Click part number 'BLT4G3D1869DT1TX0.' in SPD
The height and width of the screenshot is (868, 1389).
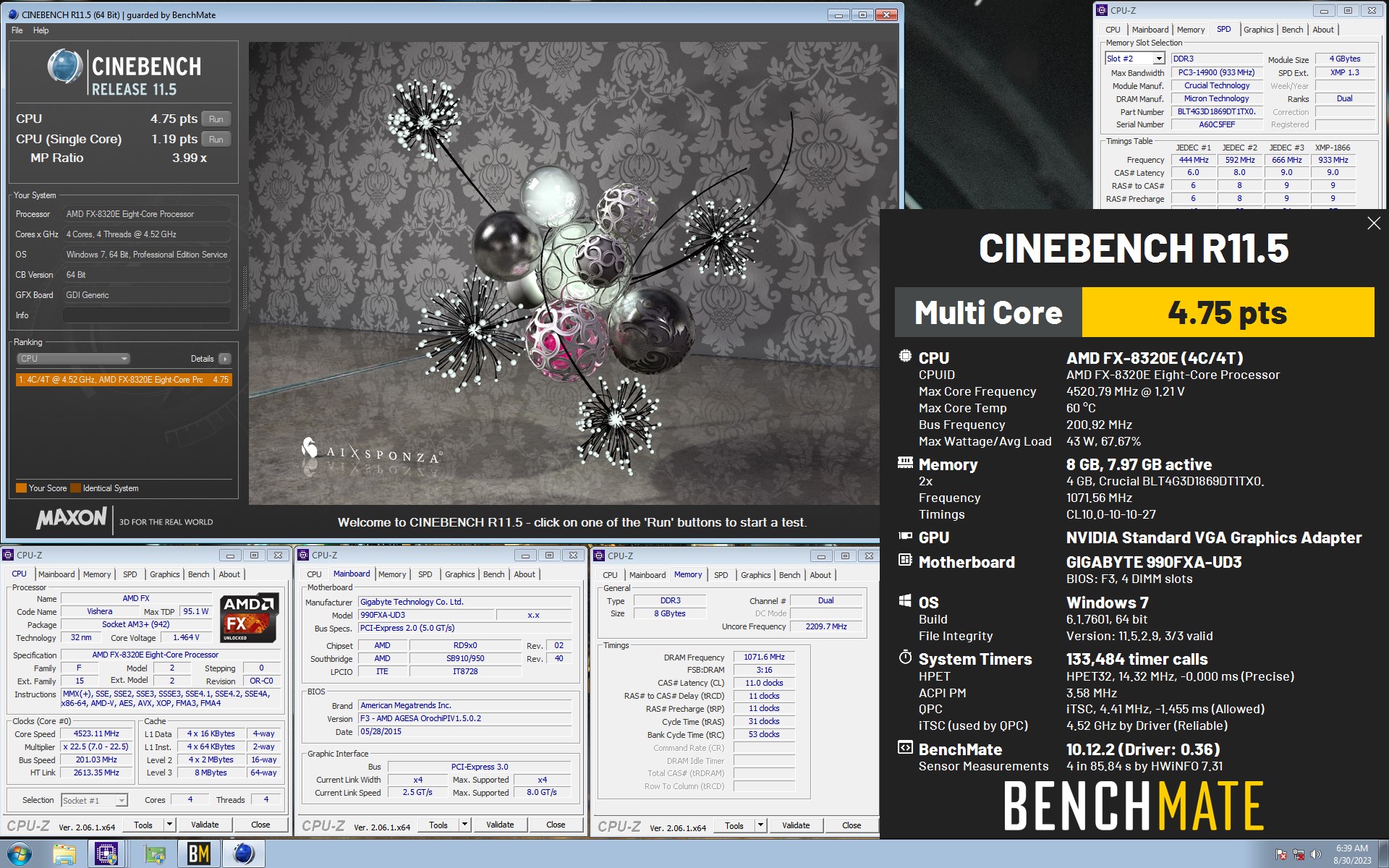point(1215,112)
